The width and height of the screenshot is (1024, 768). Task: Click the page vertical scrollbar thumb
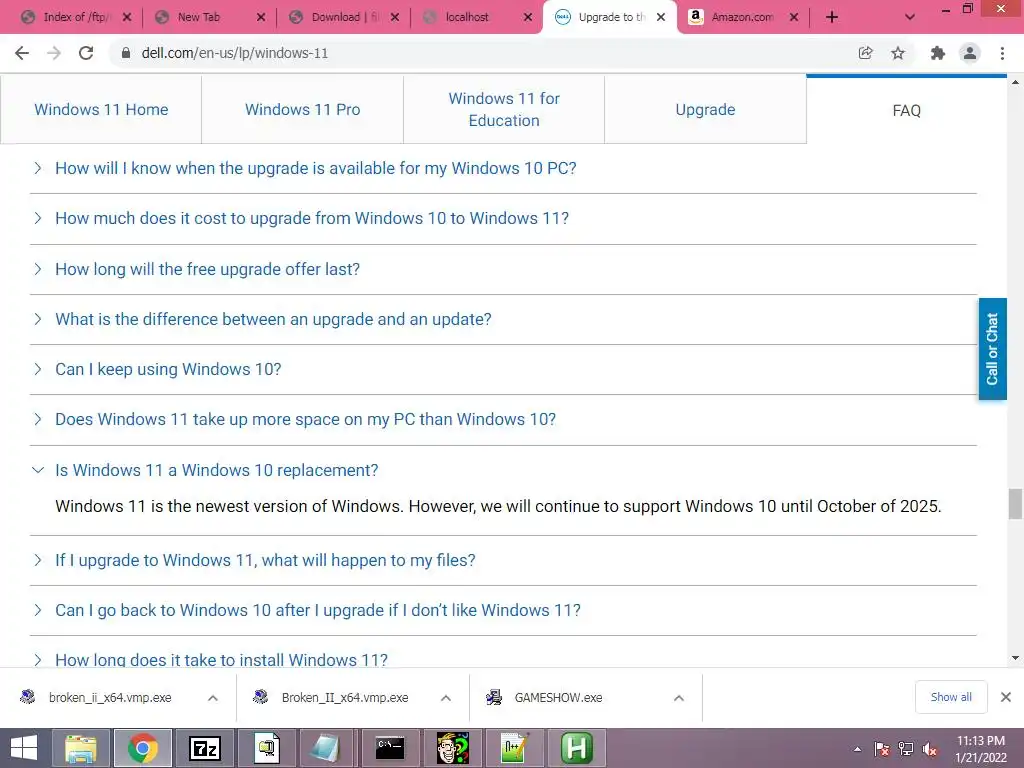click(1015, 504)
